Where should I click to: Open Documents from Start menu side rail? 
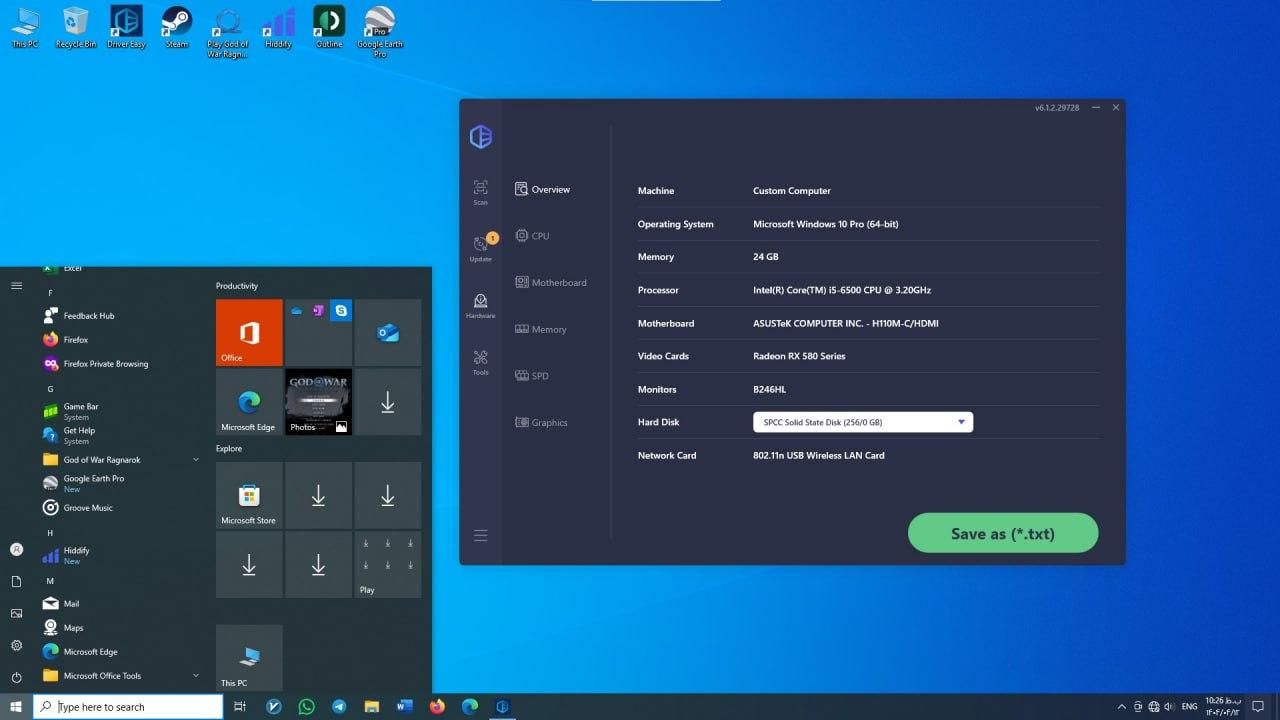click(16, 581)
